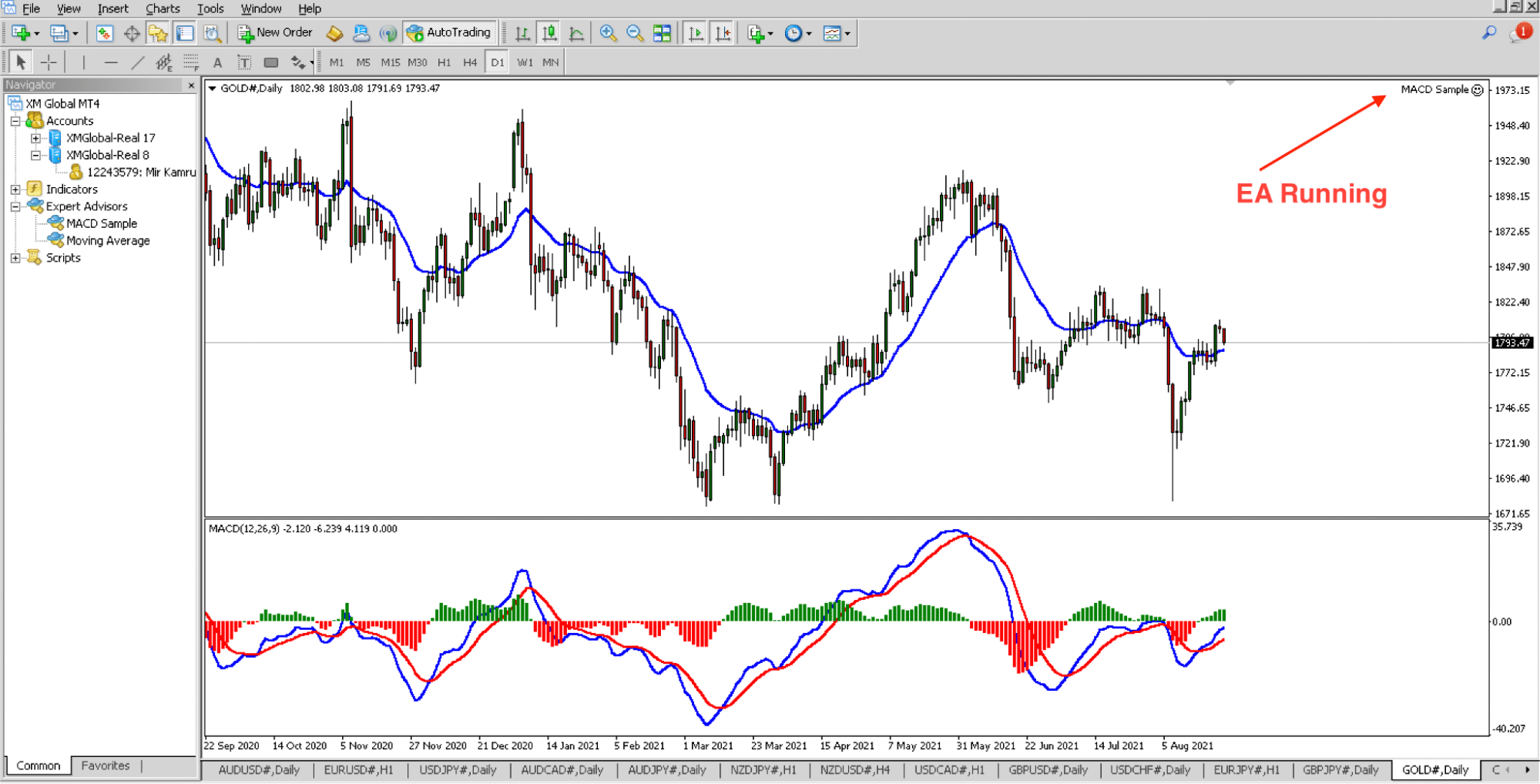This screenshot has height=784, width=1540.
Task: Open the Periods clock icon
Action: tap(793, 33)
